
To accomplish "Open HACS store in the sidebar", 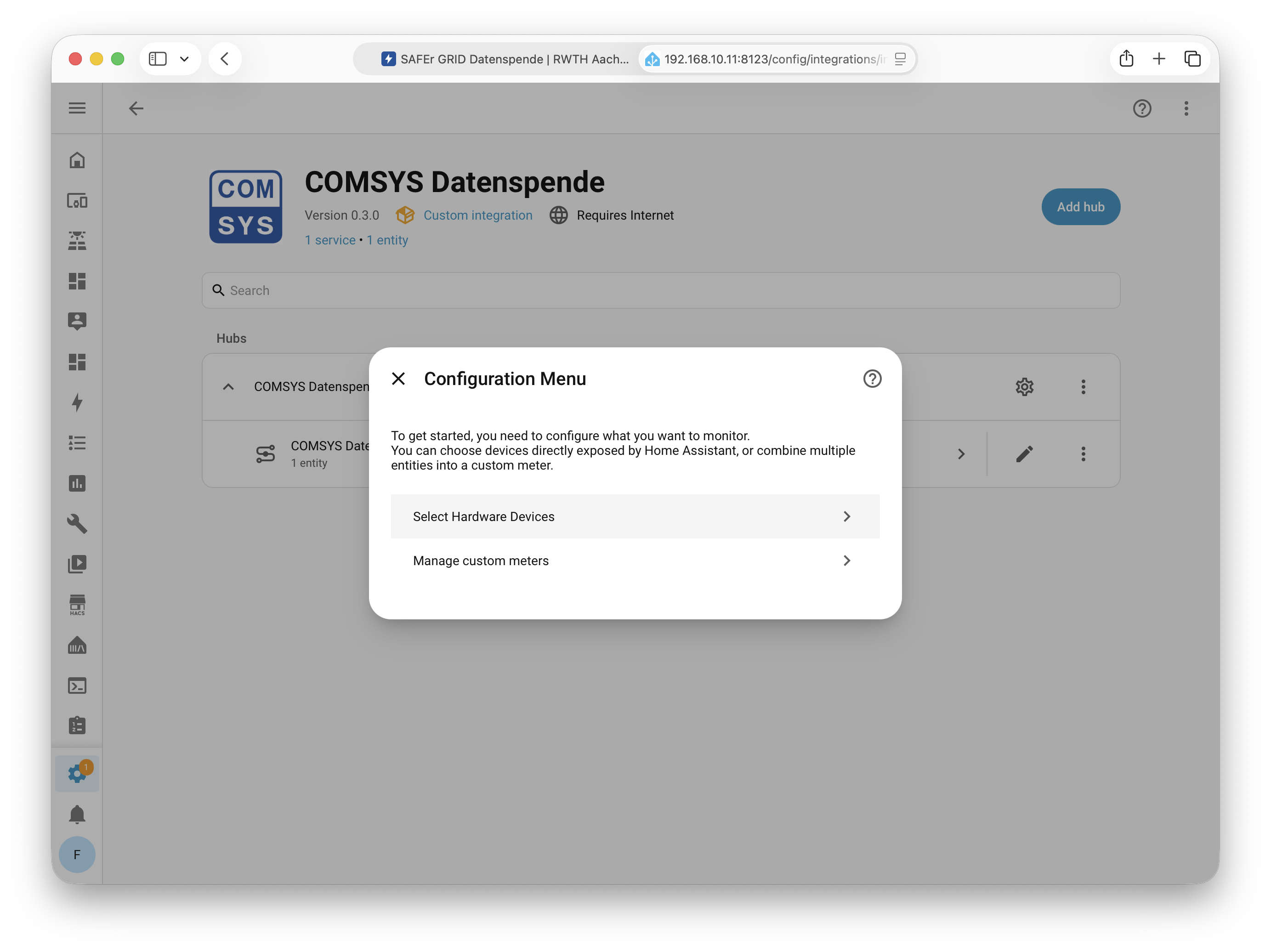I will tap(77, 605).
